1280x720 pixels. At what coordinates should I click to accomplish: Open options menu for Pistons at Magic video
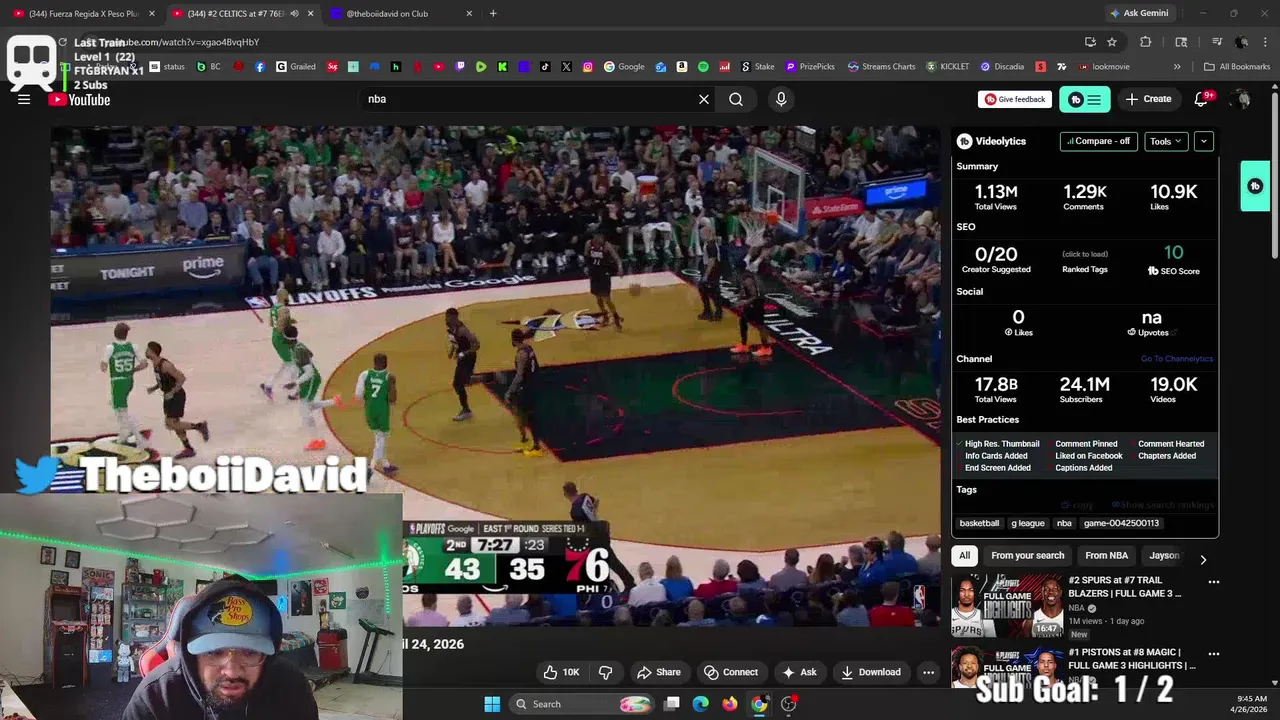(x=1213, y=654)
